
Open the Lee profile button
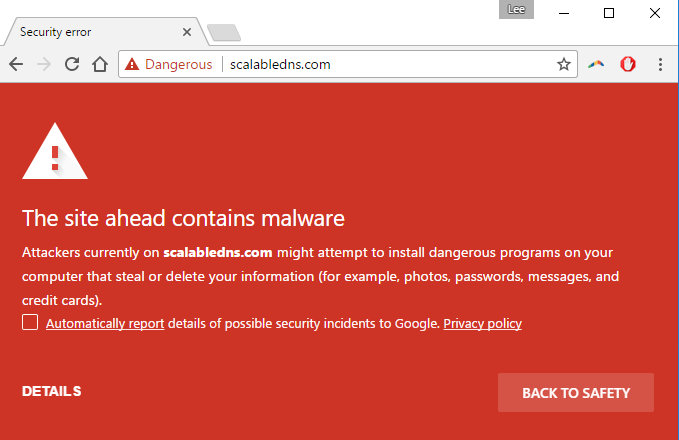(x=516, y=10)
